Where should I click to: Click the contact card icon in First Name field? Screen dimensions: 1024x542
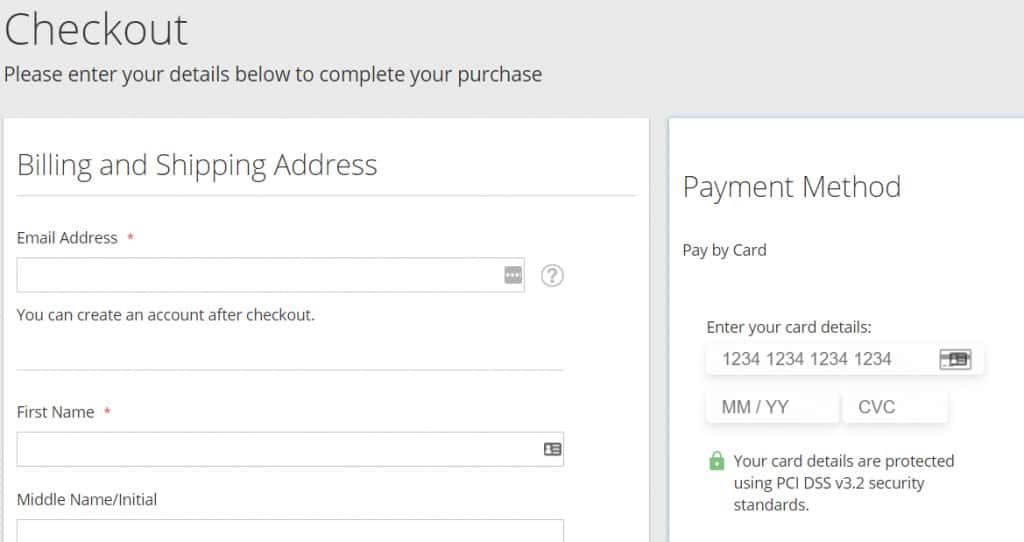pos(552,449)
